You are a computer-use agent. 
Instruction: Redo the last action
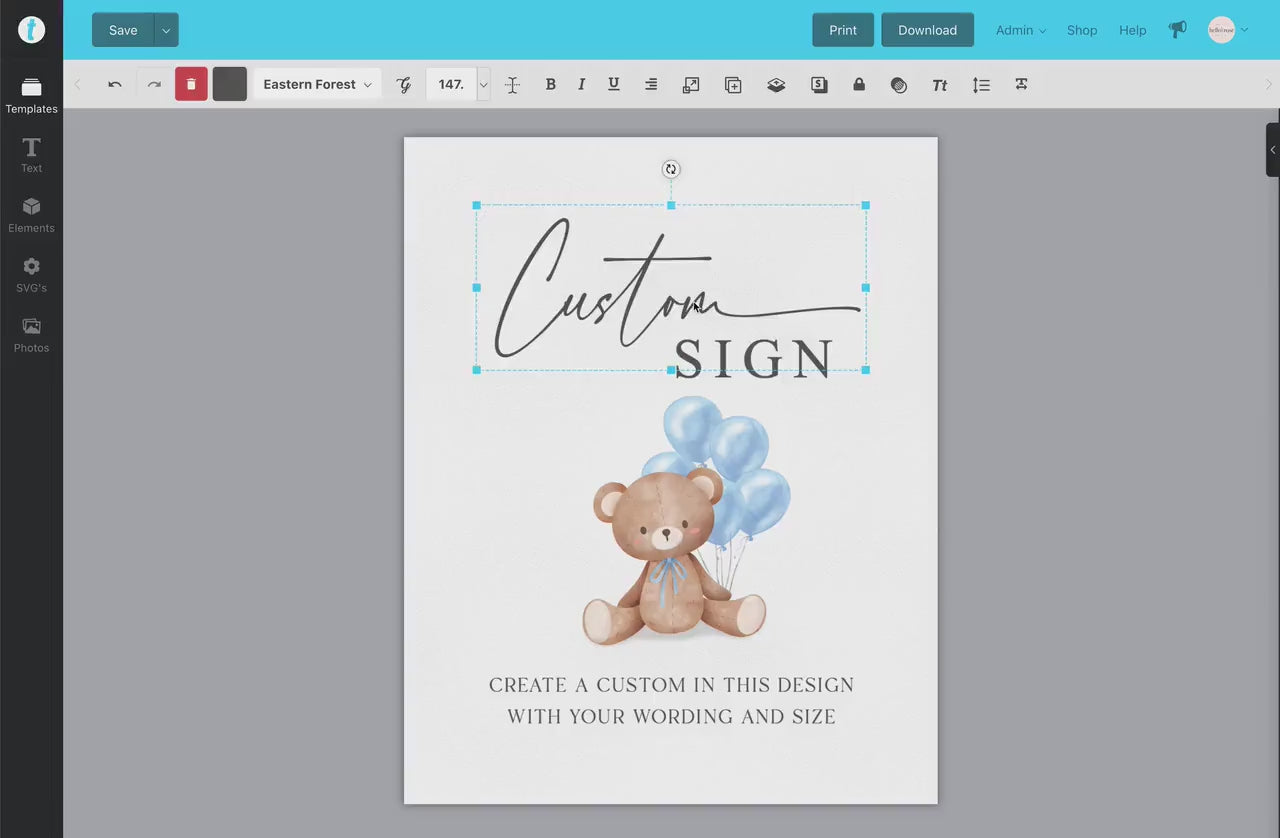coord(154,85)
